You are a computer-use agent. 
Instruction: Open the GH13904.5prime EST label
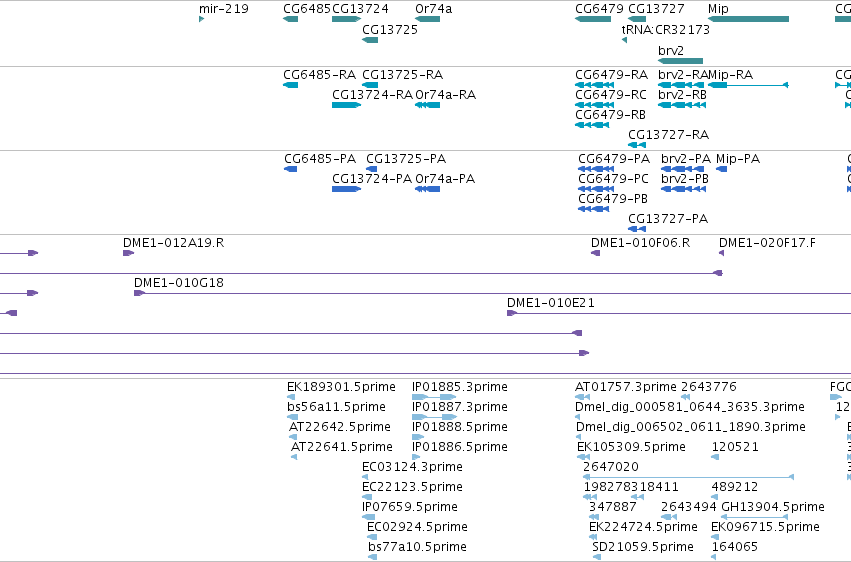click(773, 507)
